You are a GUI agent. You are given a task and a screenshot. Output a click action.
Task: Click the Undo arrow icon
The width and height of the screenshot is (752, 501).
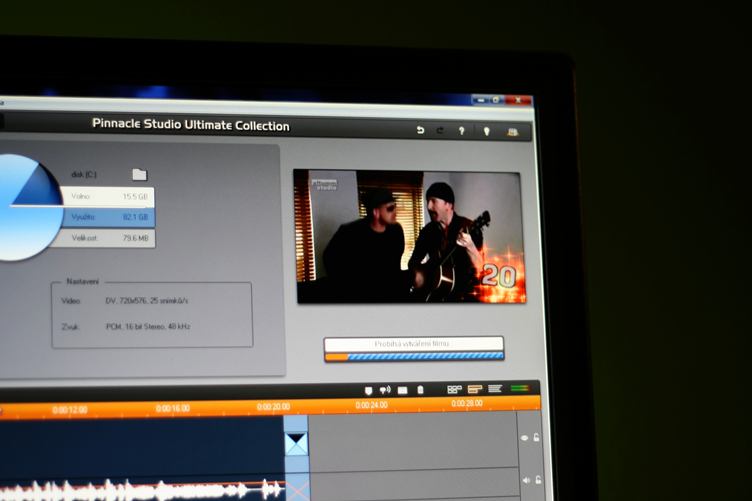tap(420, 130)
